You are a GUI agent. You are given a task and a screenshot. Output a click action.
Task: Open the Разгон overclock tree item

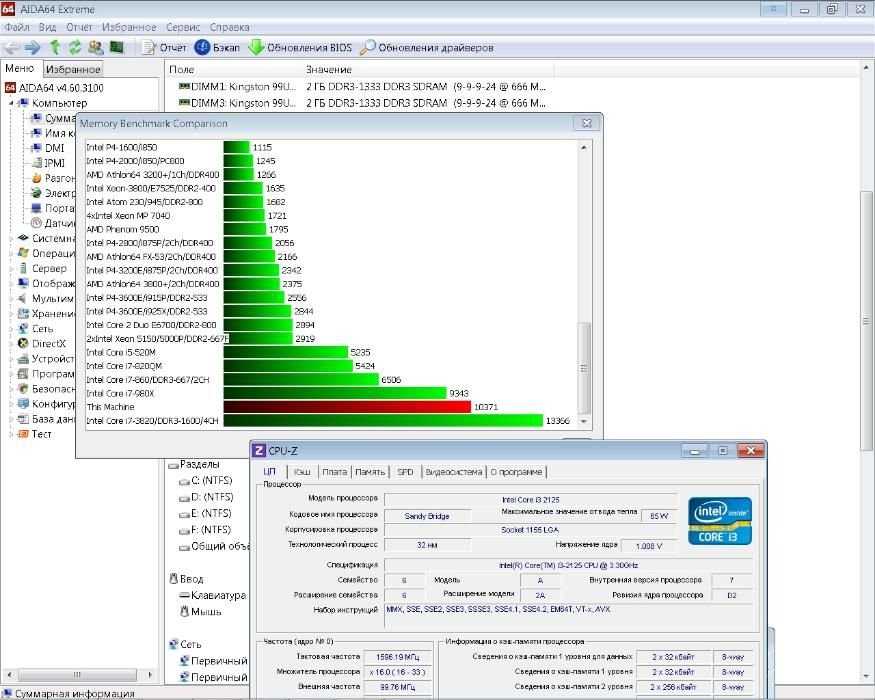point(53,178)
